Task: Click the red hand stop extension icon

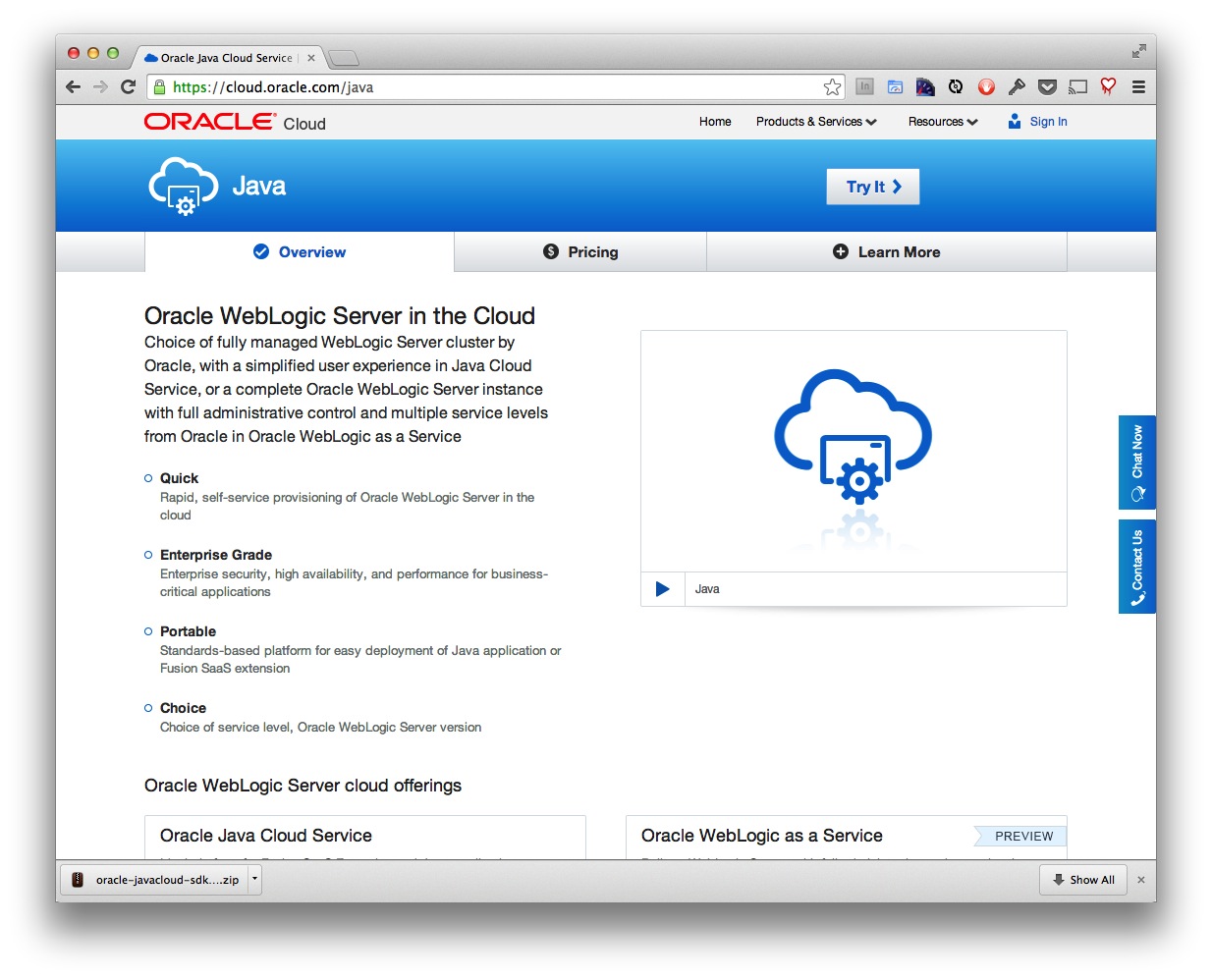Action: [x=986, y=87]
